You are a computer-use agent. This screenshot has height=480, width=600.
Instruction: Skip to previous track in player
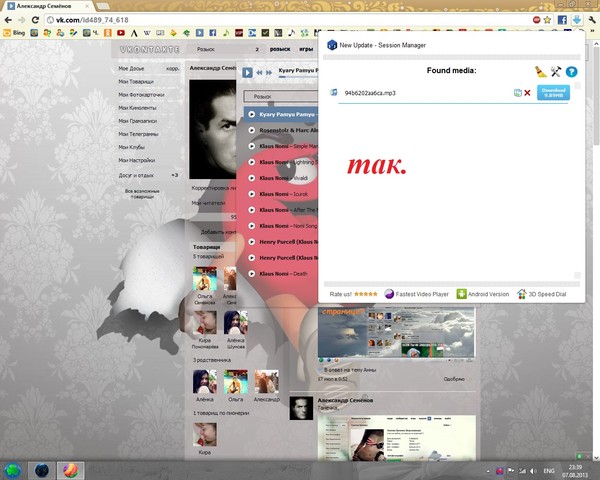259,72
